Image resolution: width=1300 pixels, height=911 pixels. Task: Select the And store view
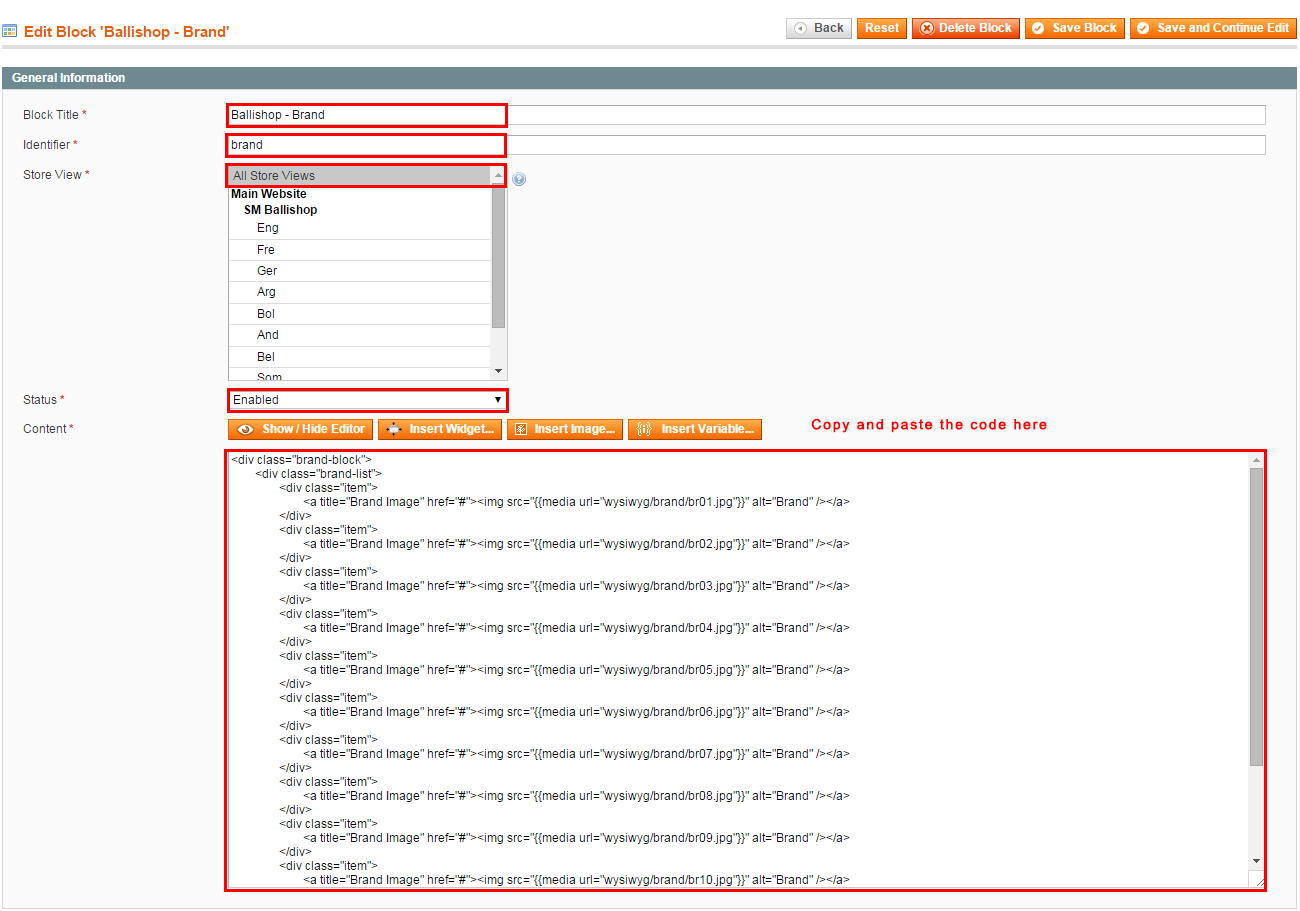[x=360, y=335]
